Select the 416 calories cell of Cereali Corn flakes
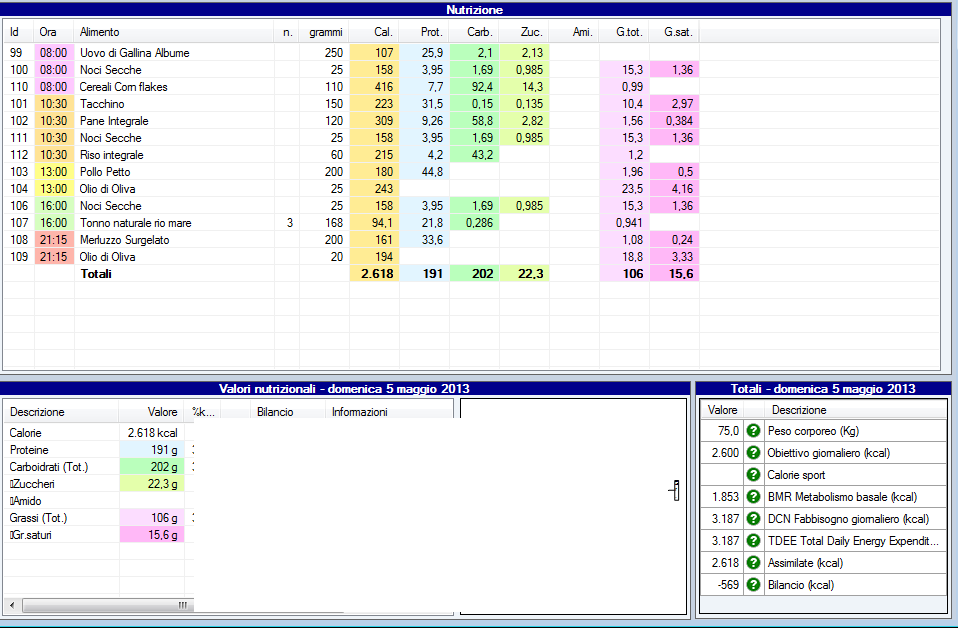The height and width of the screenshot is (630, 958). [374, 87]
